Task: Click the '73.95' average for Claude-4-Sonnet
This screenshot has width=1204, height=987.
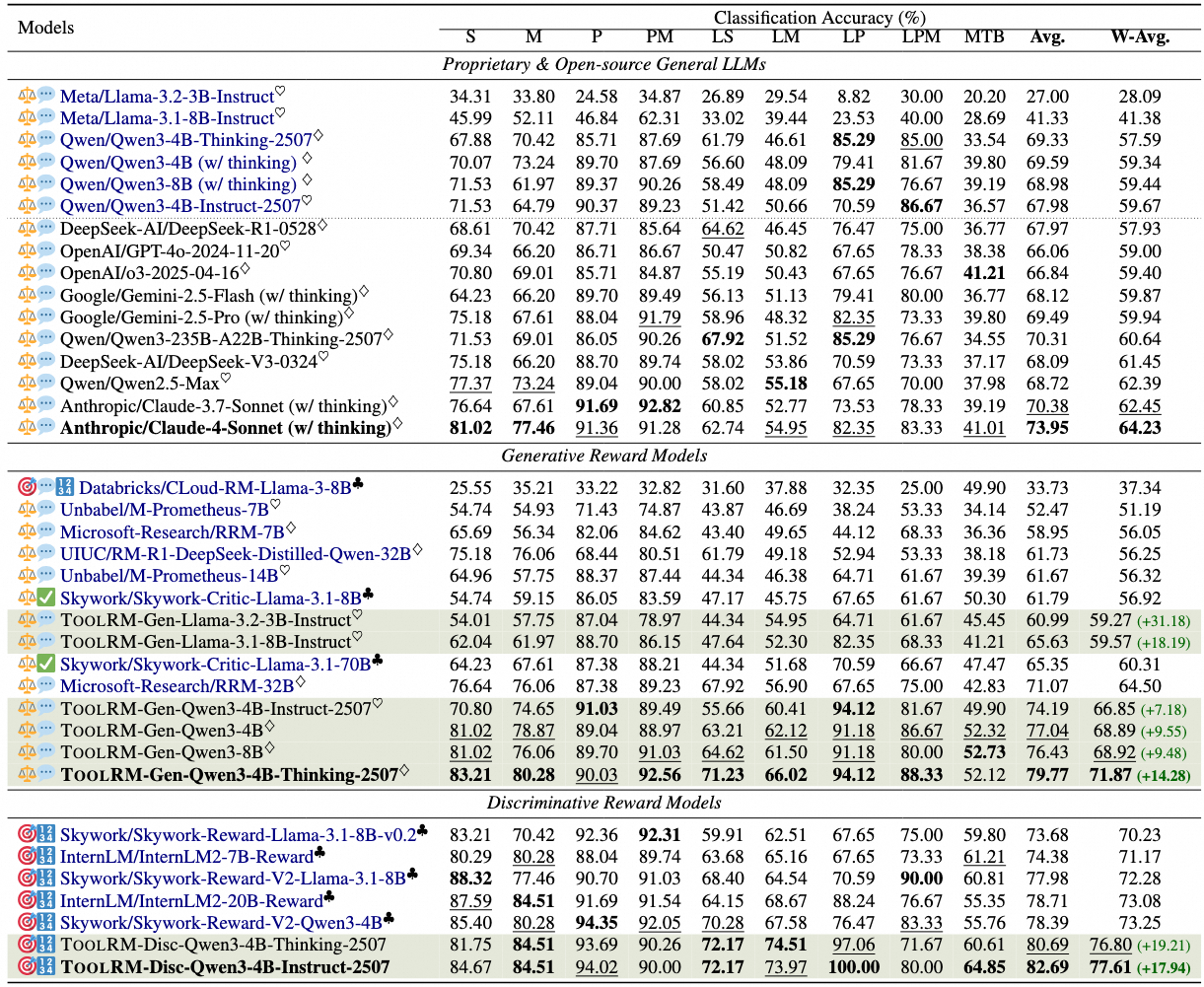Action: point(1046,428)
